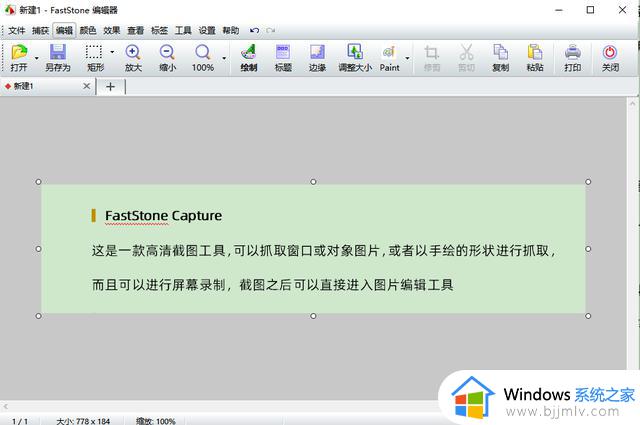Image resolution: width=640 pixels, height=425 pixels.
Task: Open the File (文件) menu
Action: coord(17,31)
